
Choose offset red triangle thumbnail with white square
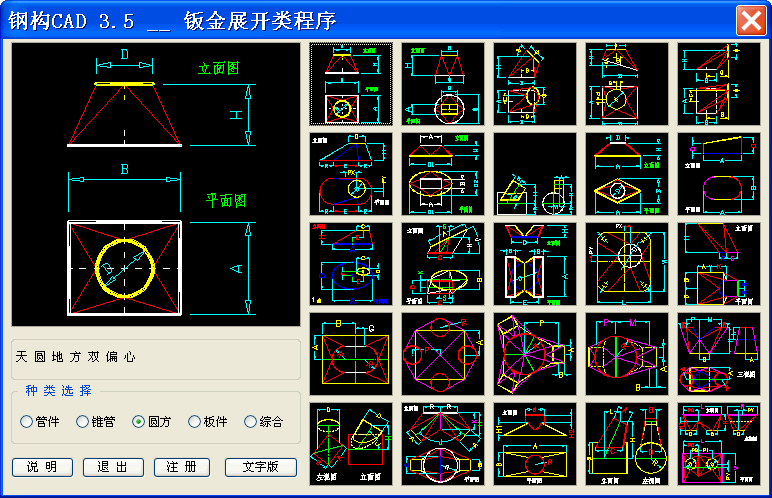tap(719, 84)
